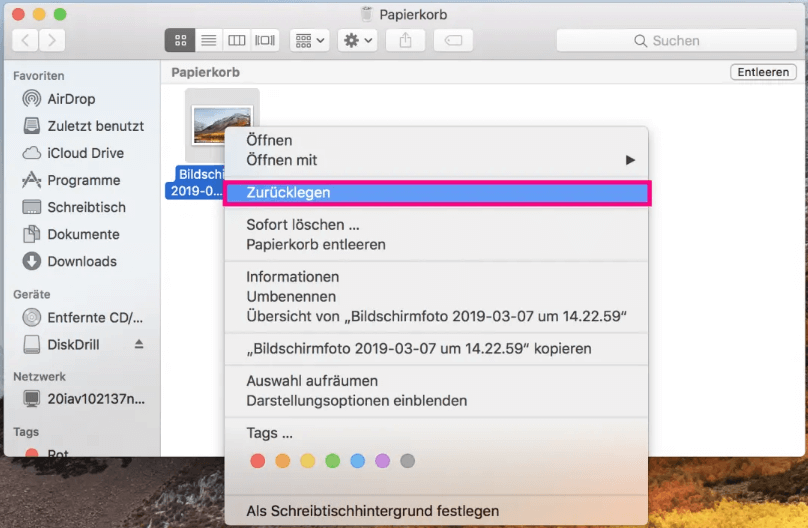Open the gear action menu dropdown
Image resolution: width=808 pixels, height=528 pixels.
[x=357, y=41]
